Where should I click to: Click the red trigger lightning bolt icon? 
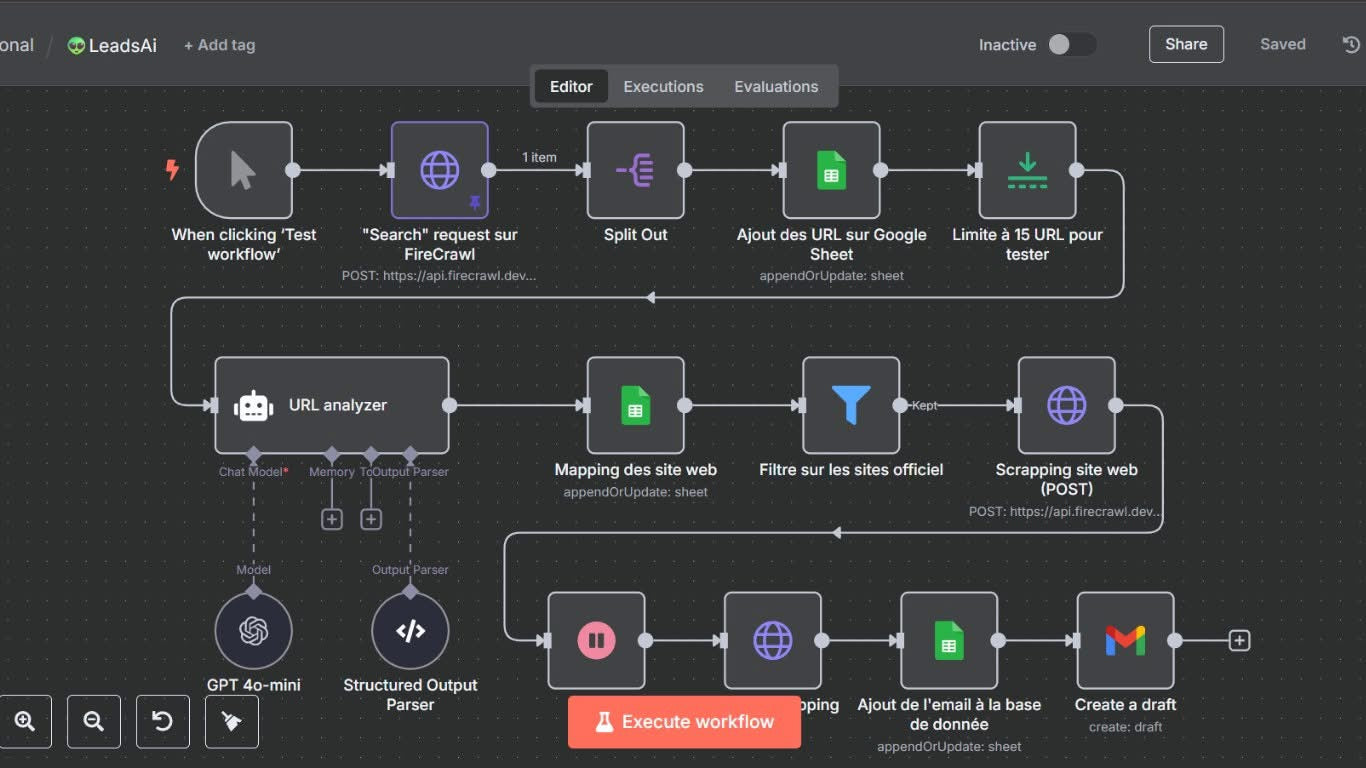172,170
